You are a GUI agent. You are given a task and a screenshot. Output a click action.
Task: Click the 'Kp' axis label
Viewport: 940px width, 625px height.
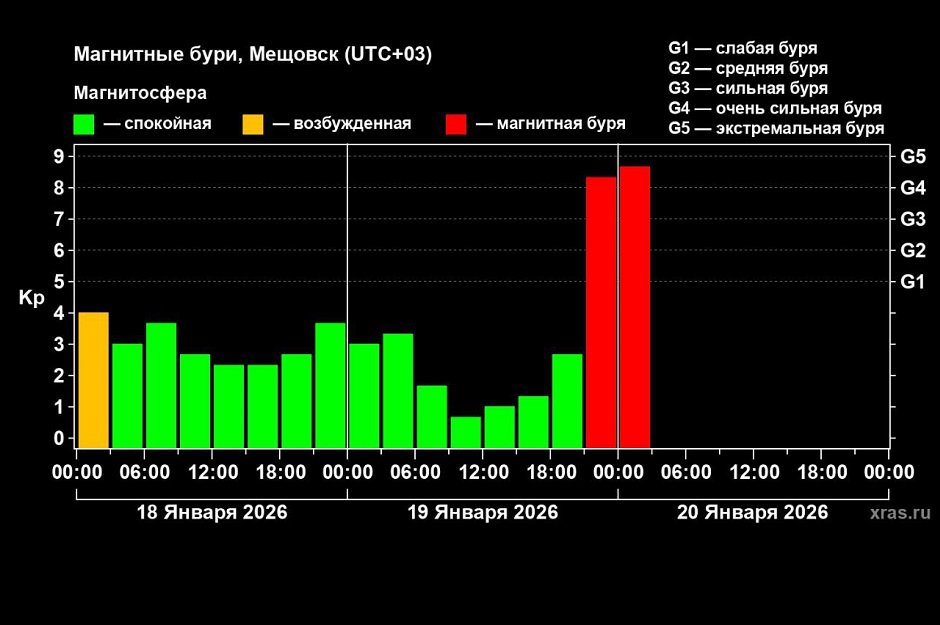click(31, 298)
